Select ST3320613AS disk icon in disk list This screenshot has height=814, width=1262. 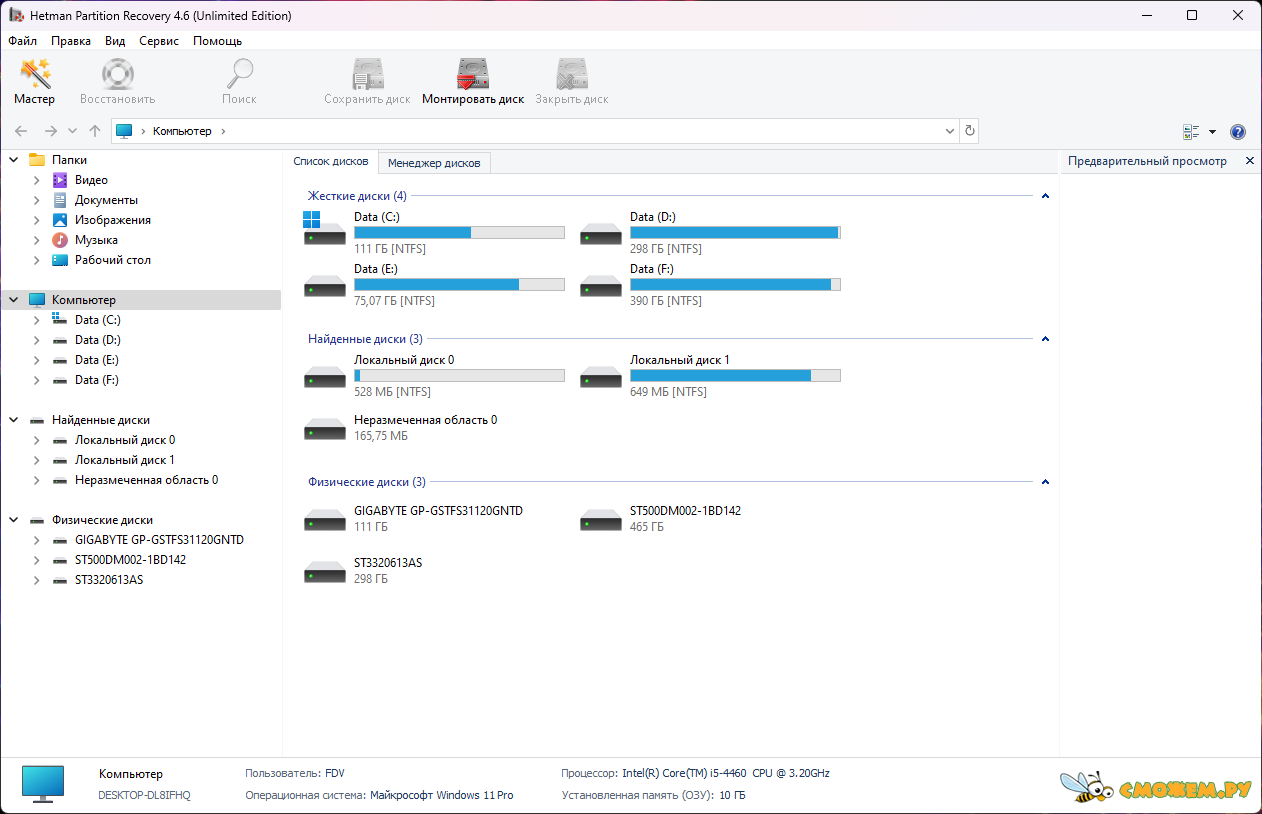tap(324, 572)
